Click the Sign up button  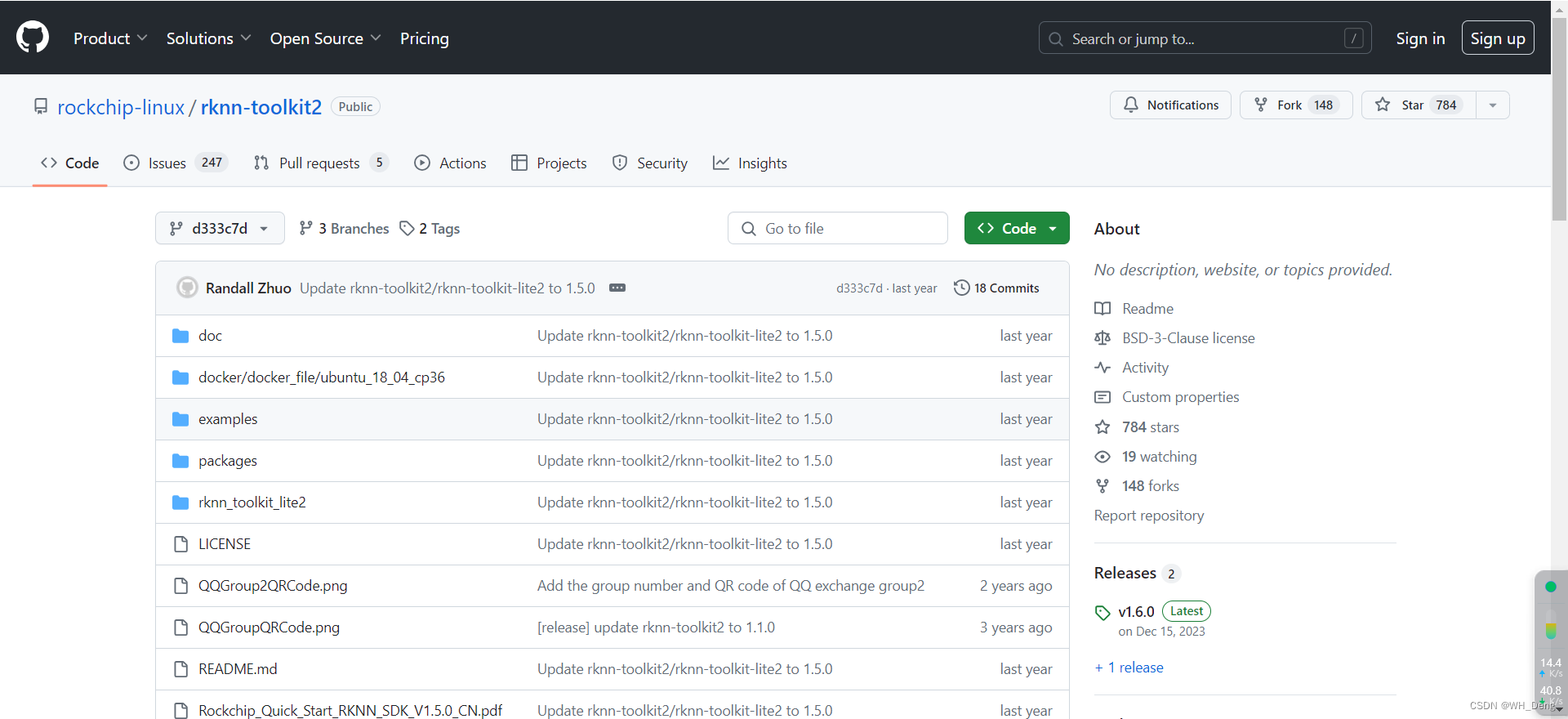pos(1498,38)
